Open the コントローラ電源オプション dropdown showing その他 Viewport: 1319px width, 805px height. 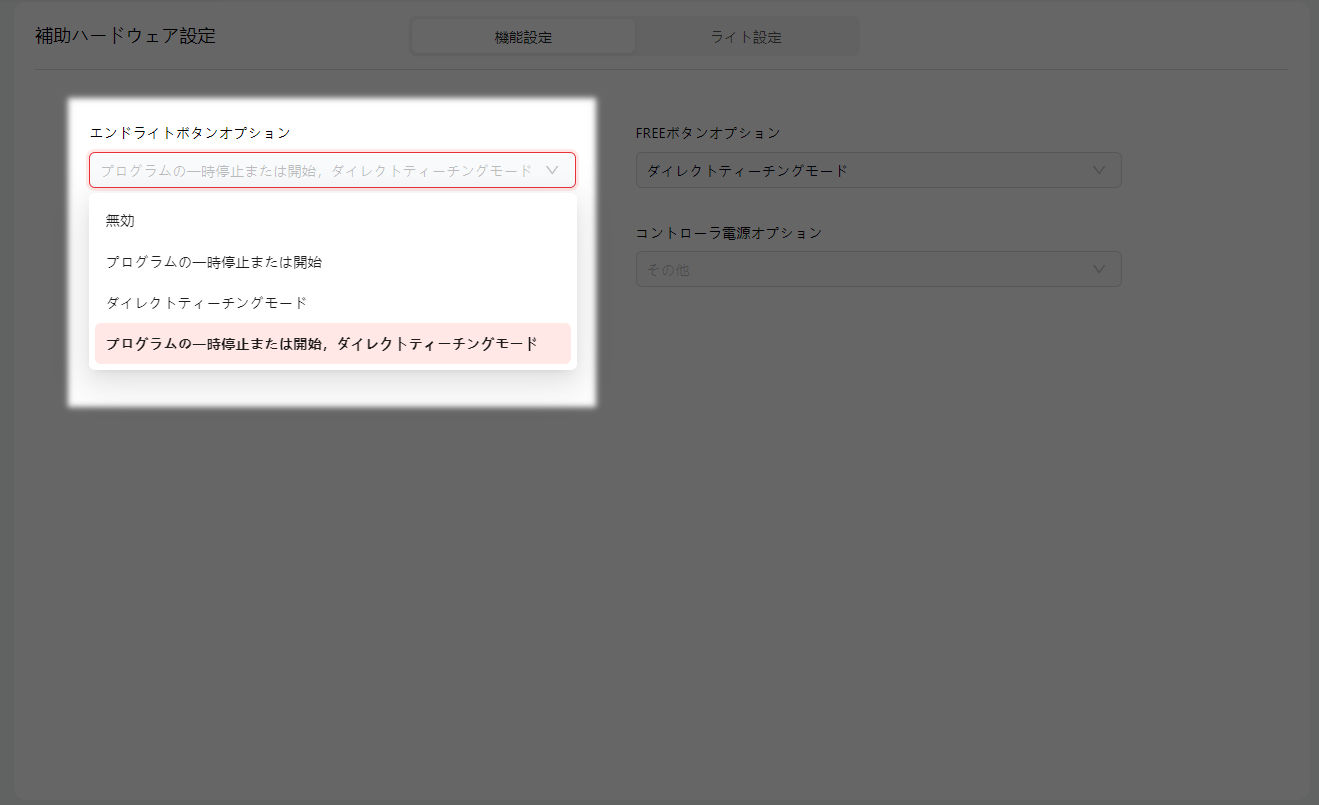tap(878, 269)
